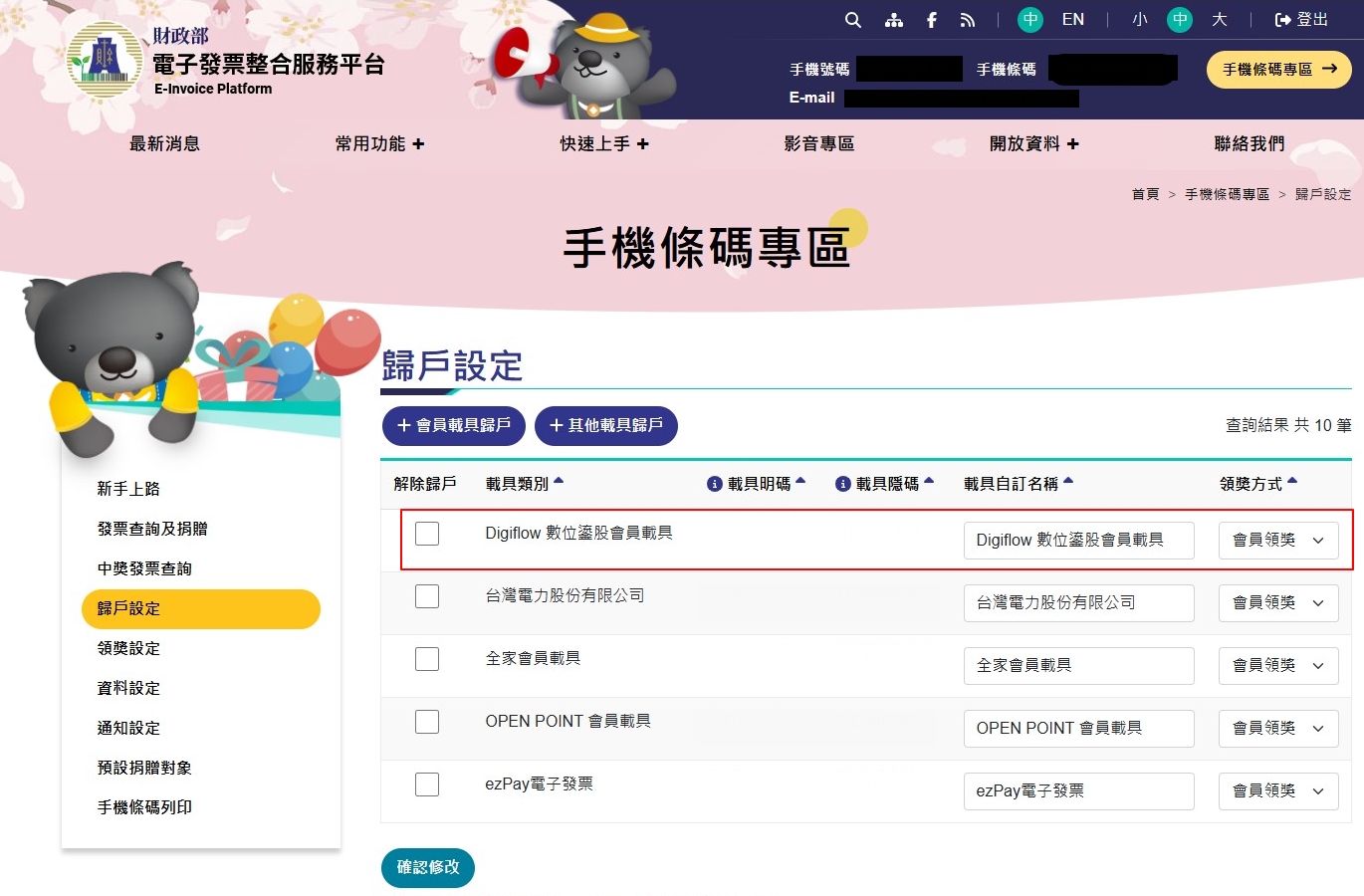Open the sitemap icon in header
This screenshot has height=896, width=1364.
point(893,20)
